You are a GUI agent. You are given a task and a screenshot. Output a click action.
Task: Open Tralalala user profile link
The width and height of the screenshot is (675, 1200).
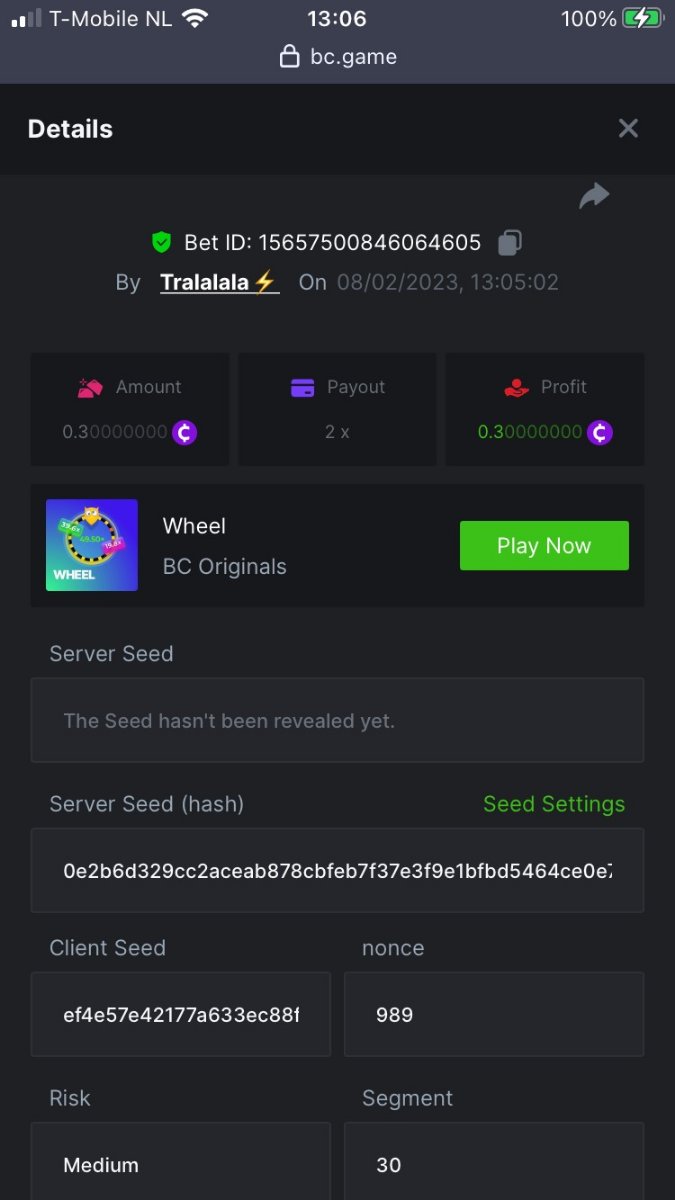[218, 282]
